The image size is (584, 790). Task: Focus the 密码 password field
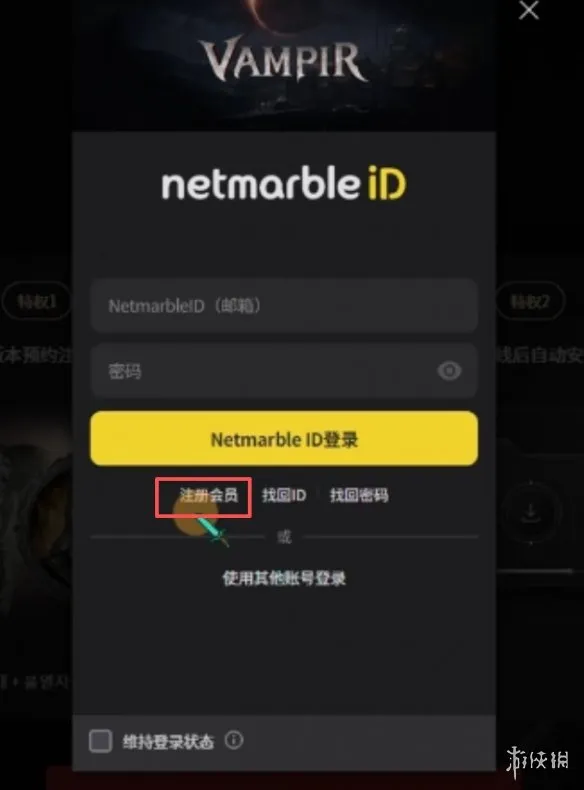284,371
